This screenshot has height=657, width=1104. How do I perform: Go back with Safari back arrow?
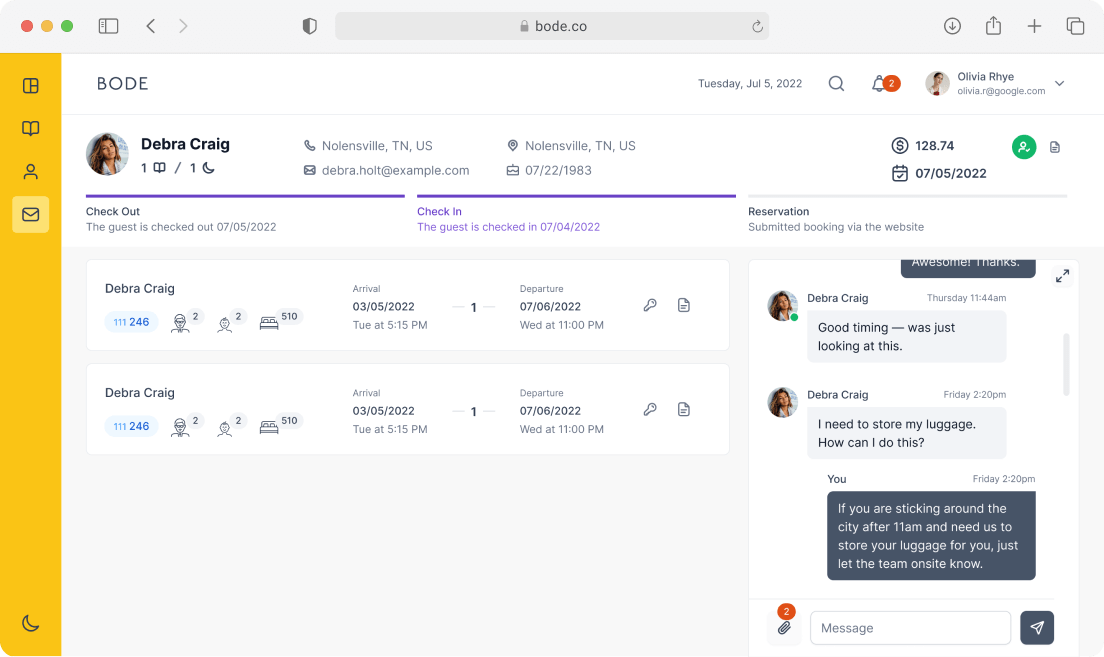[151, 26]
